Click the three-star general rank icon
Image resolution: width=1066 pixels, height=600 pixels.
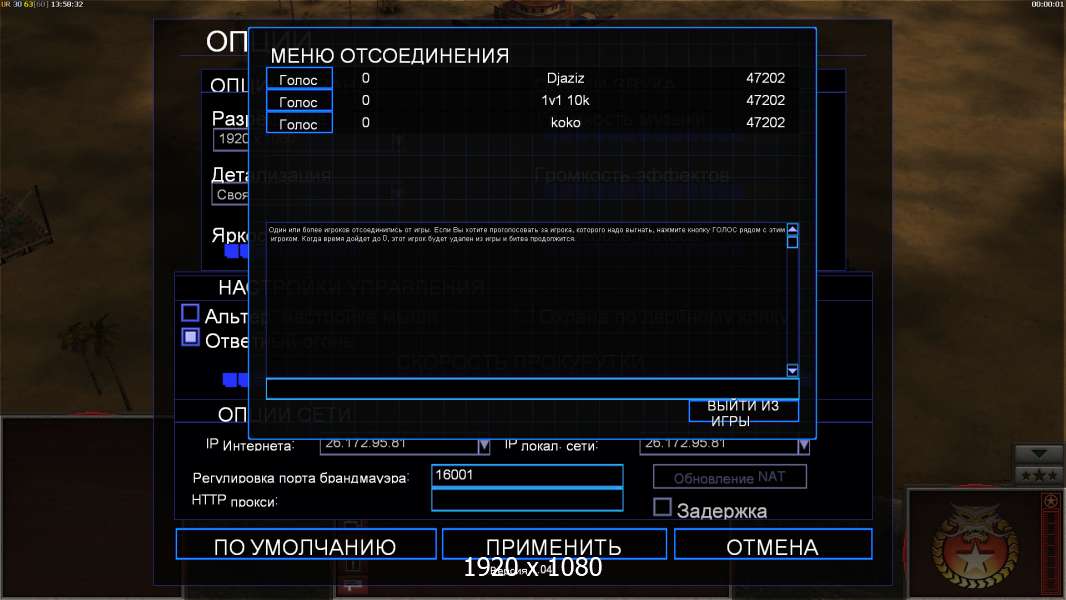(x=1038, y=475)
